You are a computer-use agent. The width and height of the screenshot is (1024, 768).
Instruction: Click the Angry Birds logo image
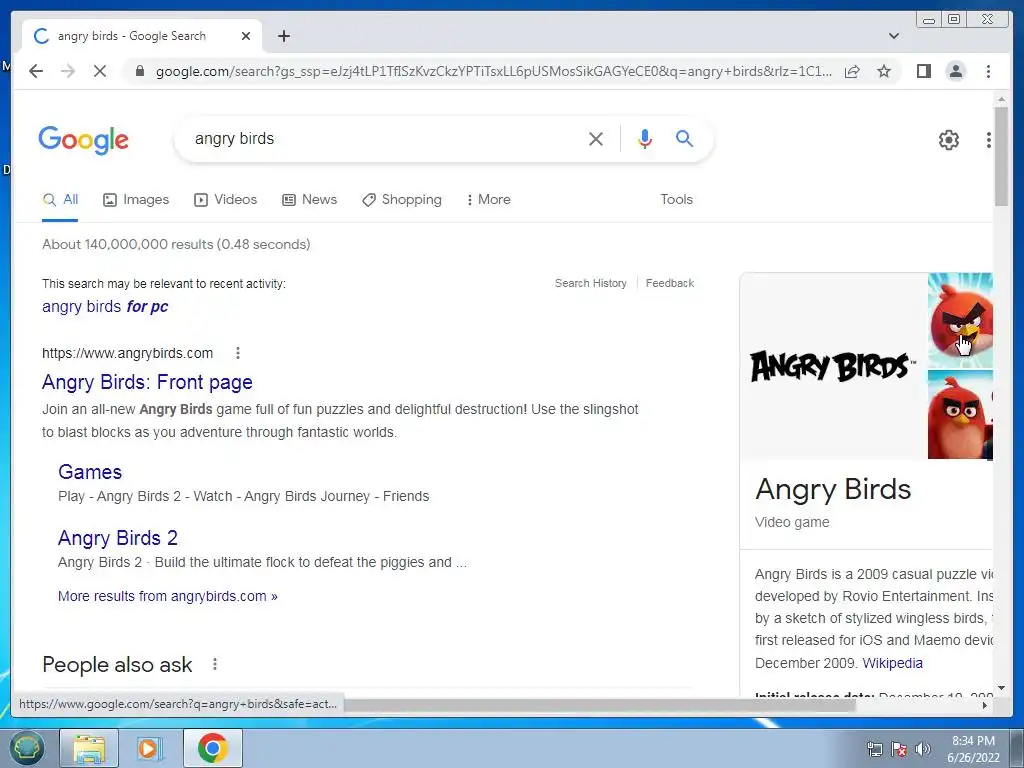[833, 366]
